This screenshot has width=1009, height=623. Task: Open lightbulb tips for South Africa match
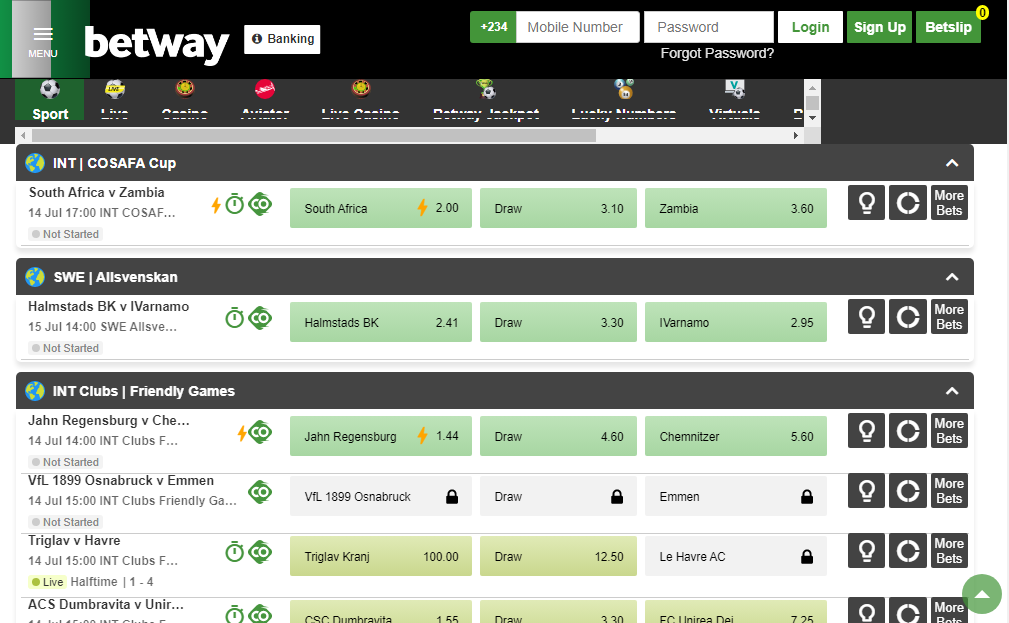point(866,203)
